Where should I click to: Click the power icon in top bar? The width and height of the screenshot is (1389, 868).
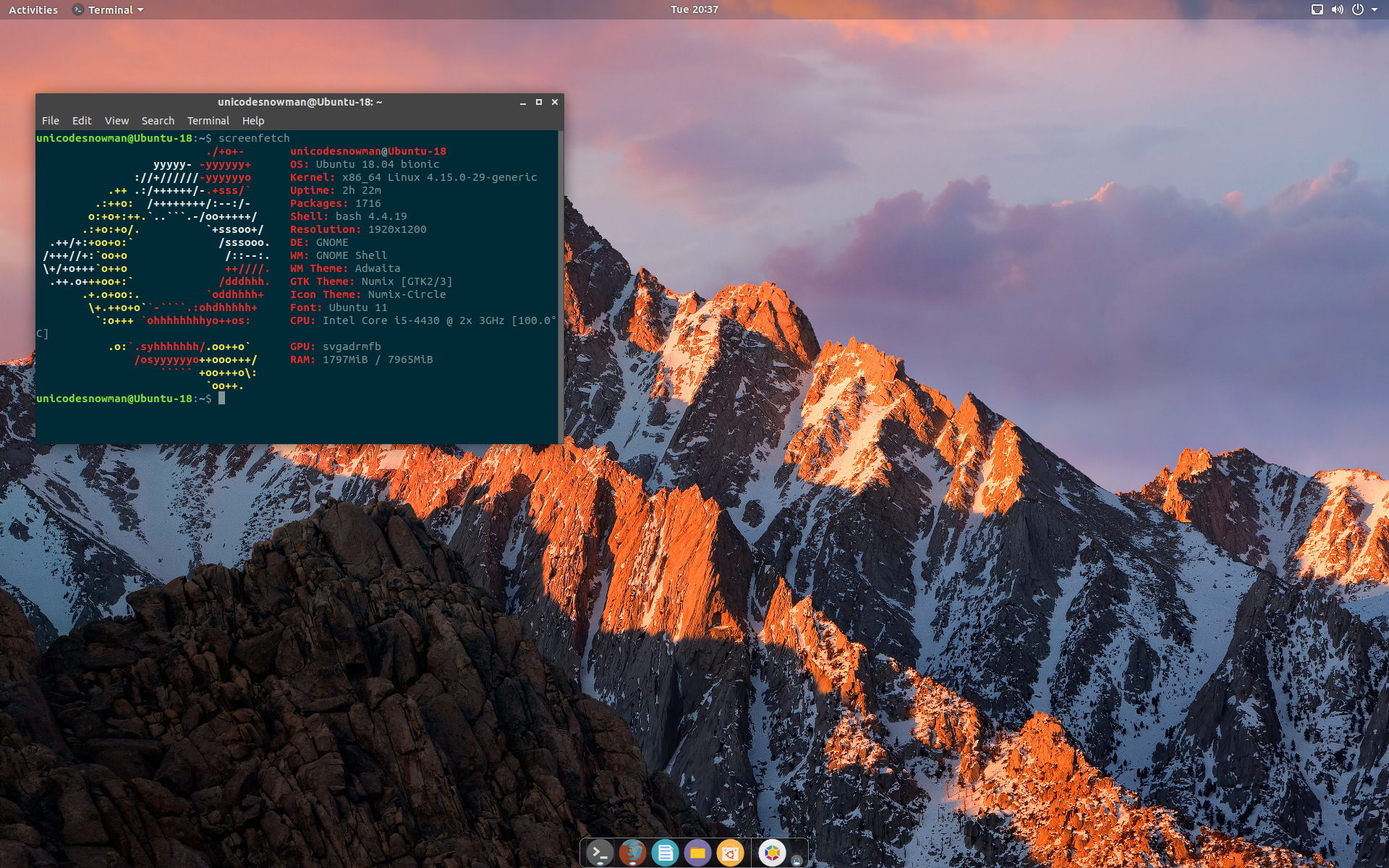tap(1358, 9)
